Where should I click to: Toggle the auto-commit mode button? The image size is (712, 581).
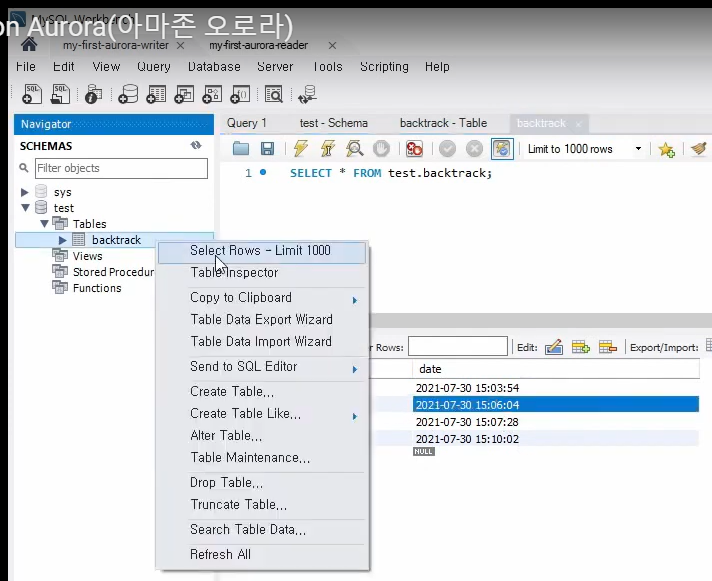point(502,149)
